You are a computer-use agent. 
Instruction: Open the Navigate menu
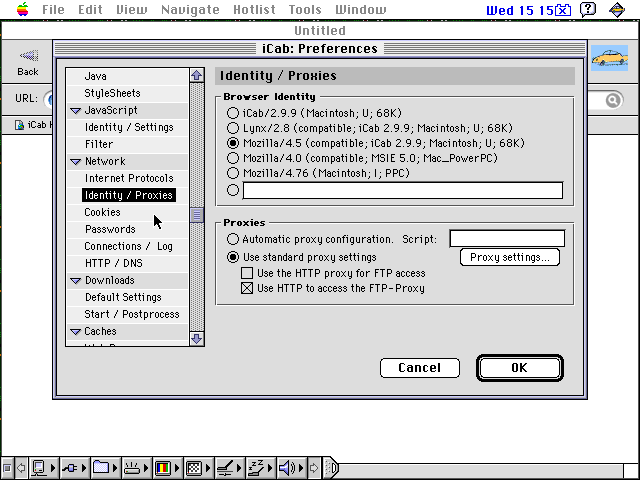coord(190,9)
